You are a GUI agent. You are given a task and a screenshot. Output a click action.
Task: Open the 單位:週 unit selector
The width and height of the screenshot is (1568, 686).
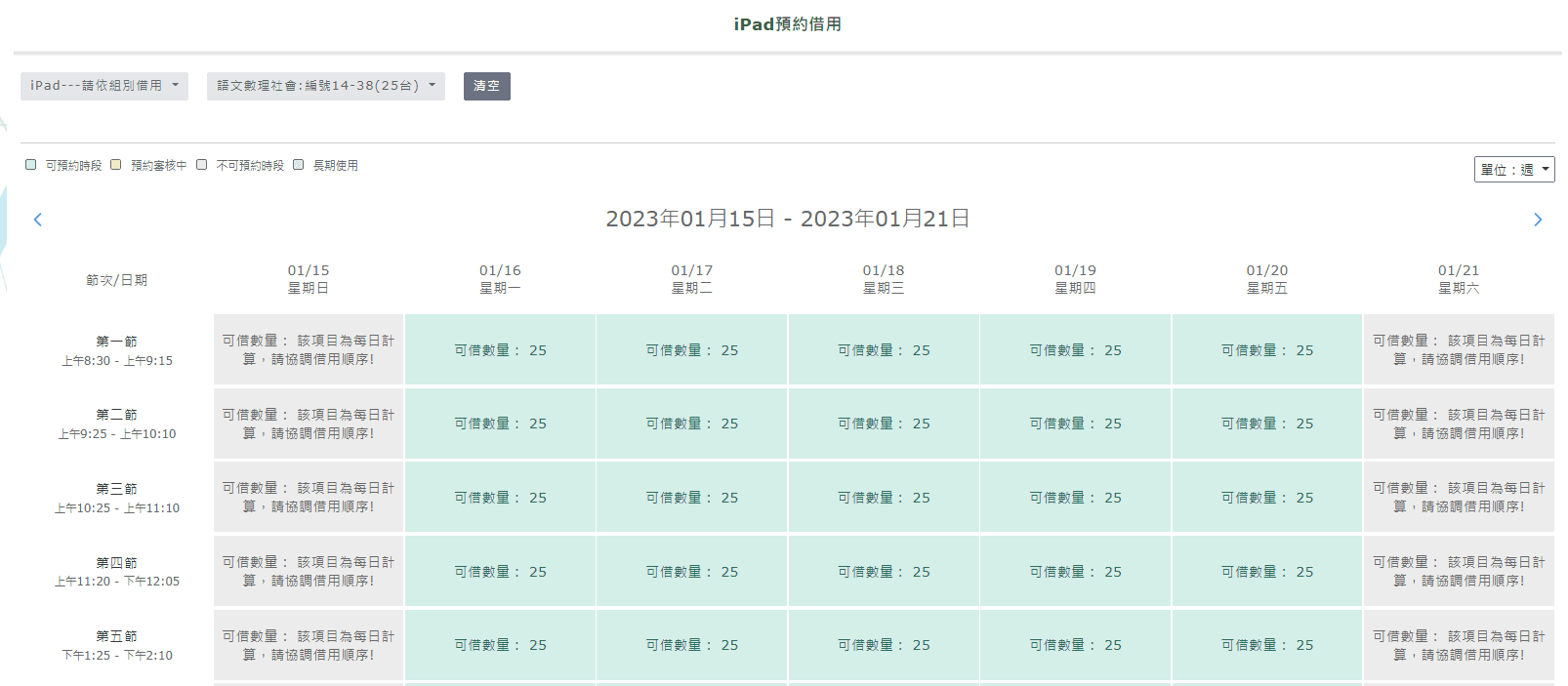pos(1514,170)
